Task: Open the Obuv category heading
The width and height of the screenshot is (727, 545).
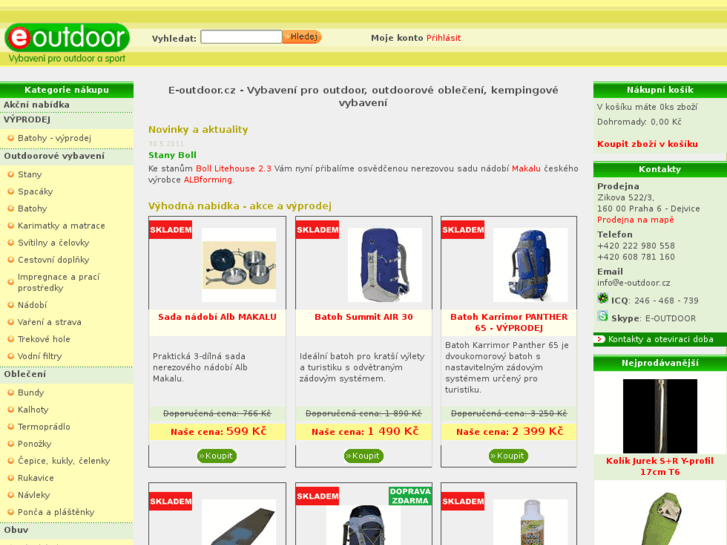Action: coord(16,530)
